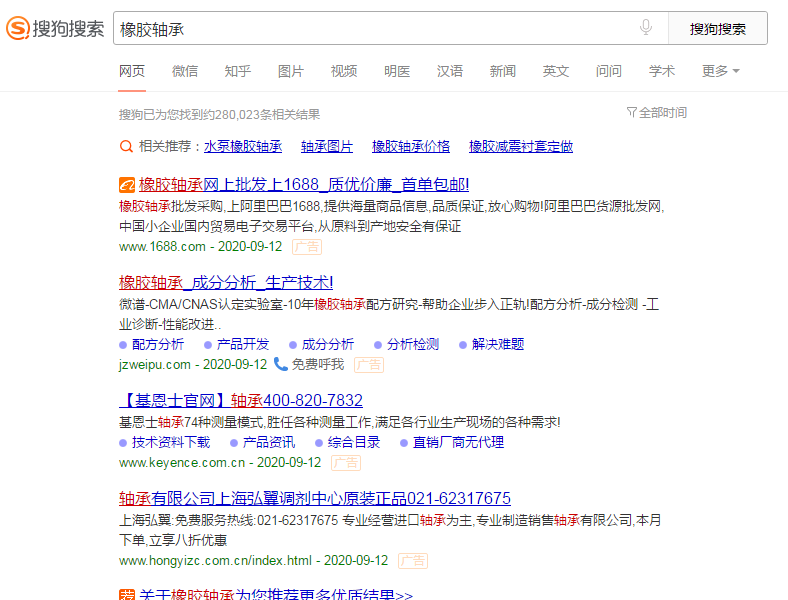Open the 全部时间 time filter
This screenshot has height=600, width=788.
662,113
